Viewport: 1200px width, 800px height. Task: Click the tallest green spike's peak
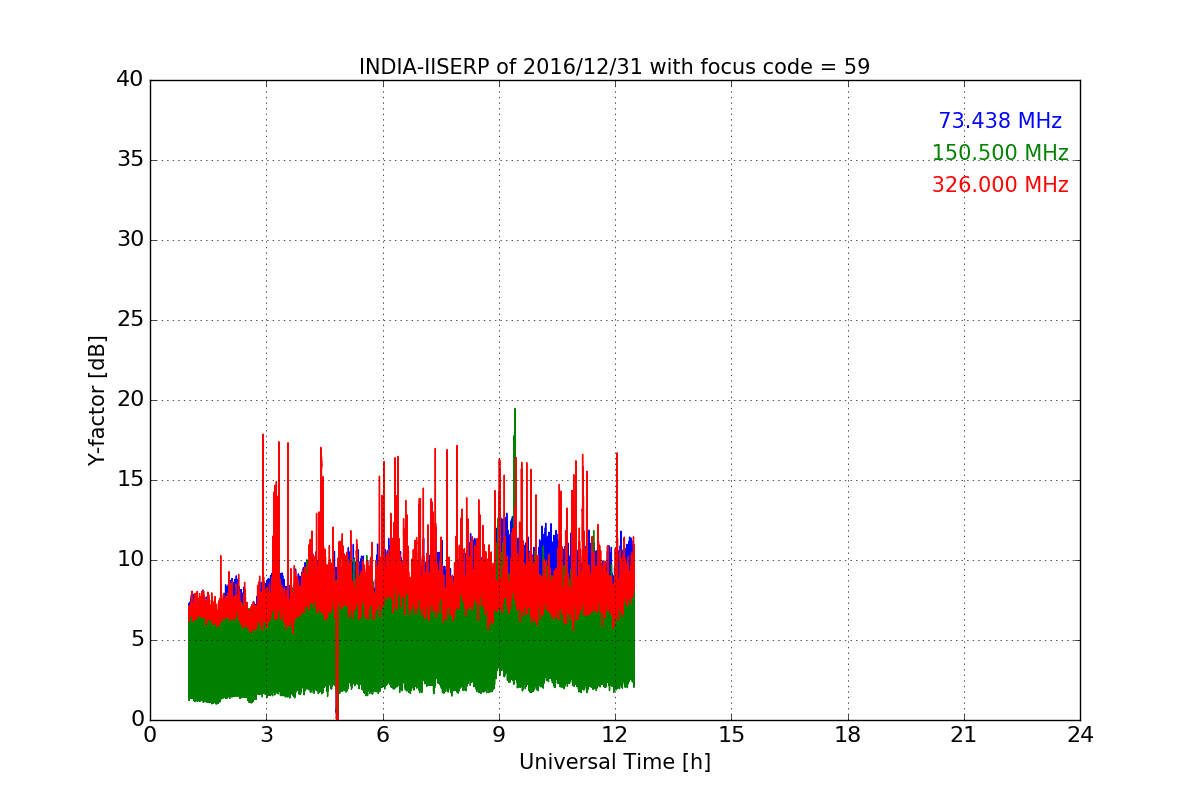pos(515,410)
